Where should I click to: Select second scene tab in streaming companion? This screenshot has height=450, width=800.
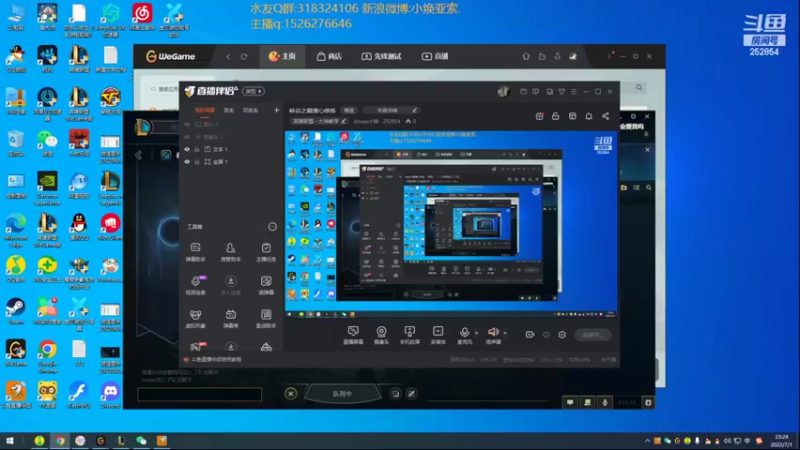click(x=229, y=110)
